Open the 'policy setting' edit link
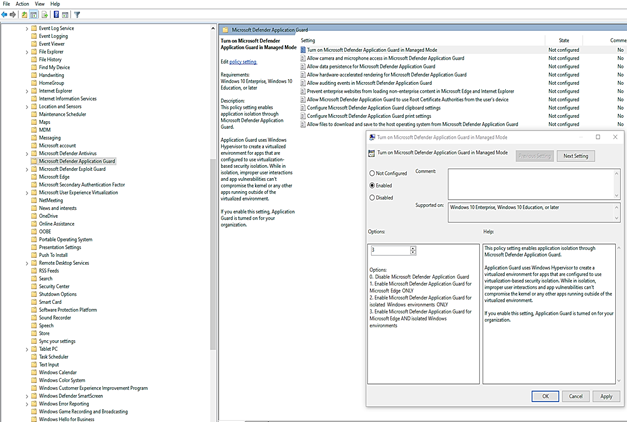 click(243, 62)
